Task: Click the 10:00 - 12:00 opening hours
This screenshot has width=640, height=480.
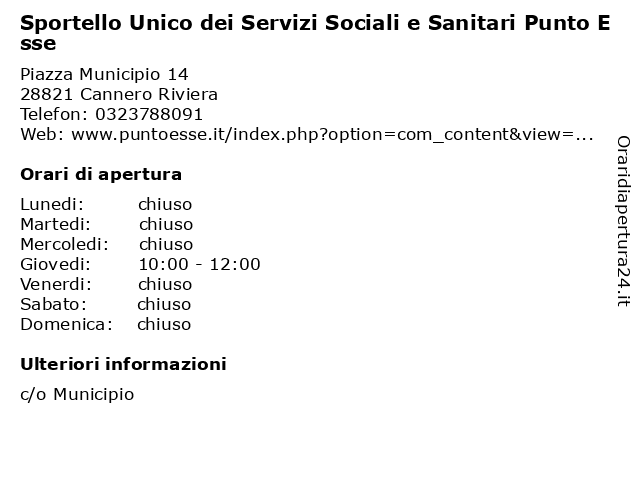Action: (200, 264)
